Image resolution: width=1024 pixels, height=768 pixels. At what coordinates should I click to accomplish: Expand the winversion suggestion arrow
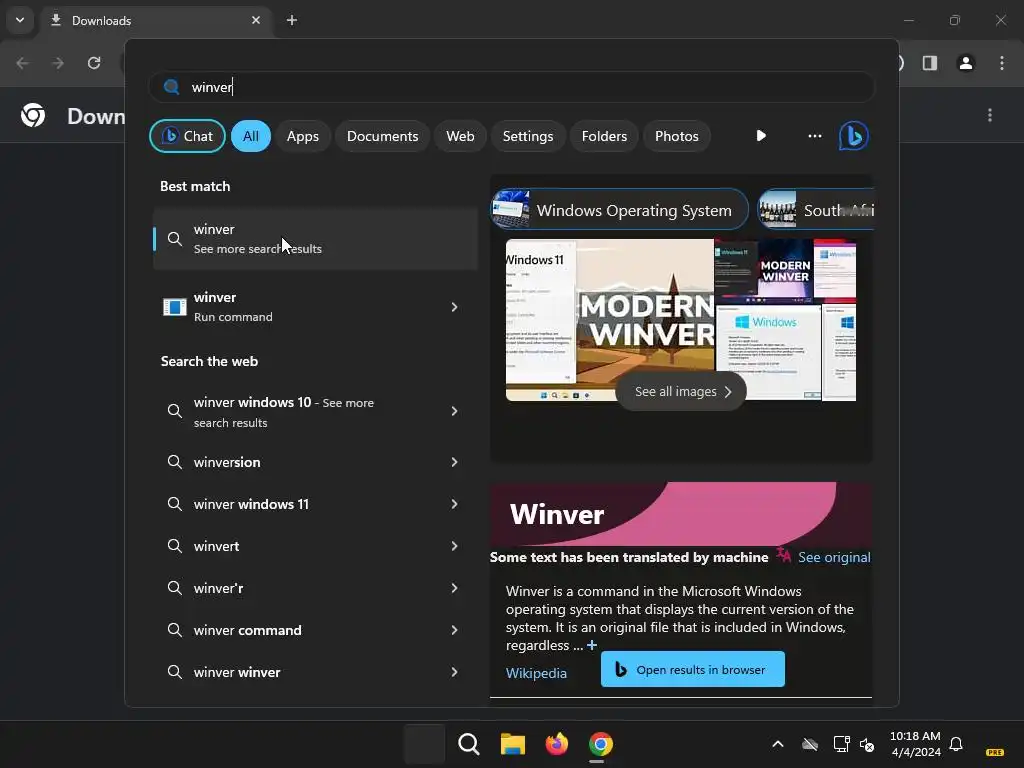(x=455, y=462)
